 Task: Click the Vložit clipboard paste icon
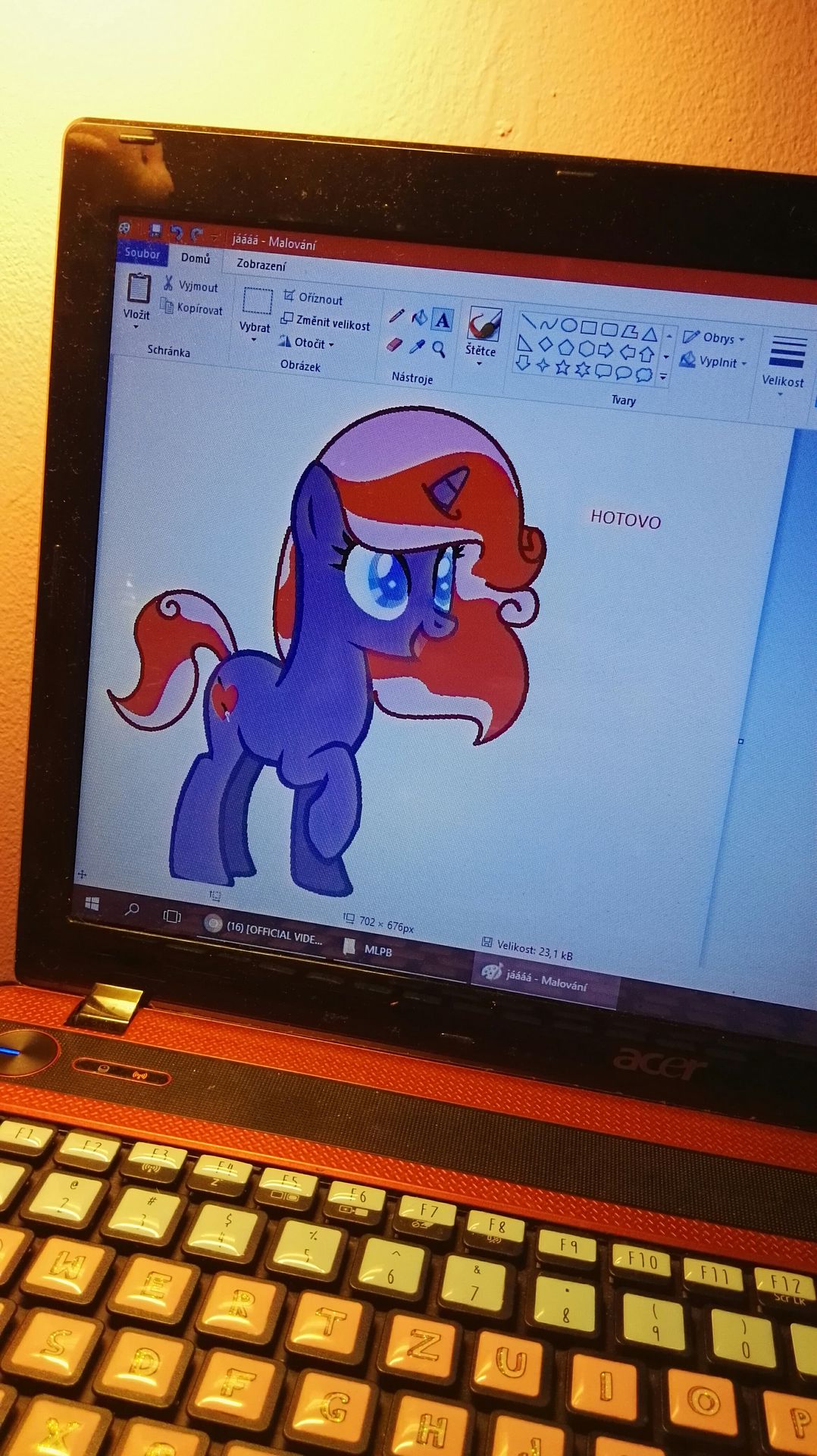pos(139,287)
